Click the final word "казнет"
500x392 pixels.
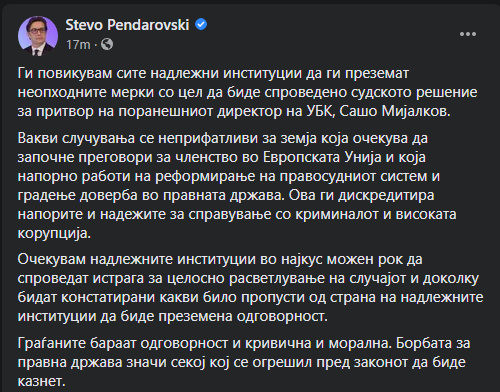40,381
